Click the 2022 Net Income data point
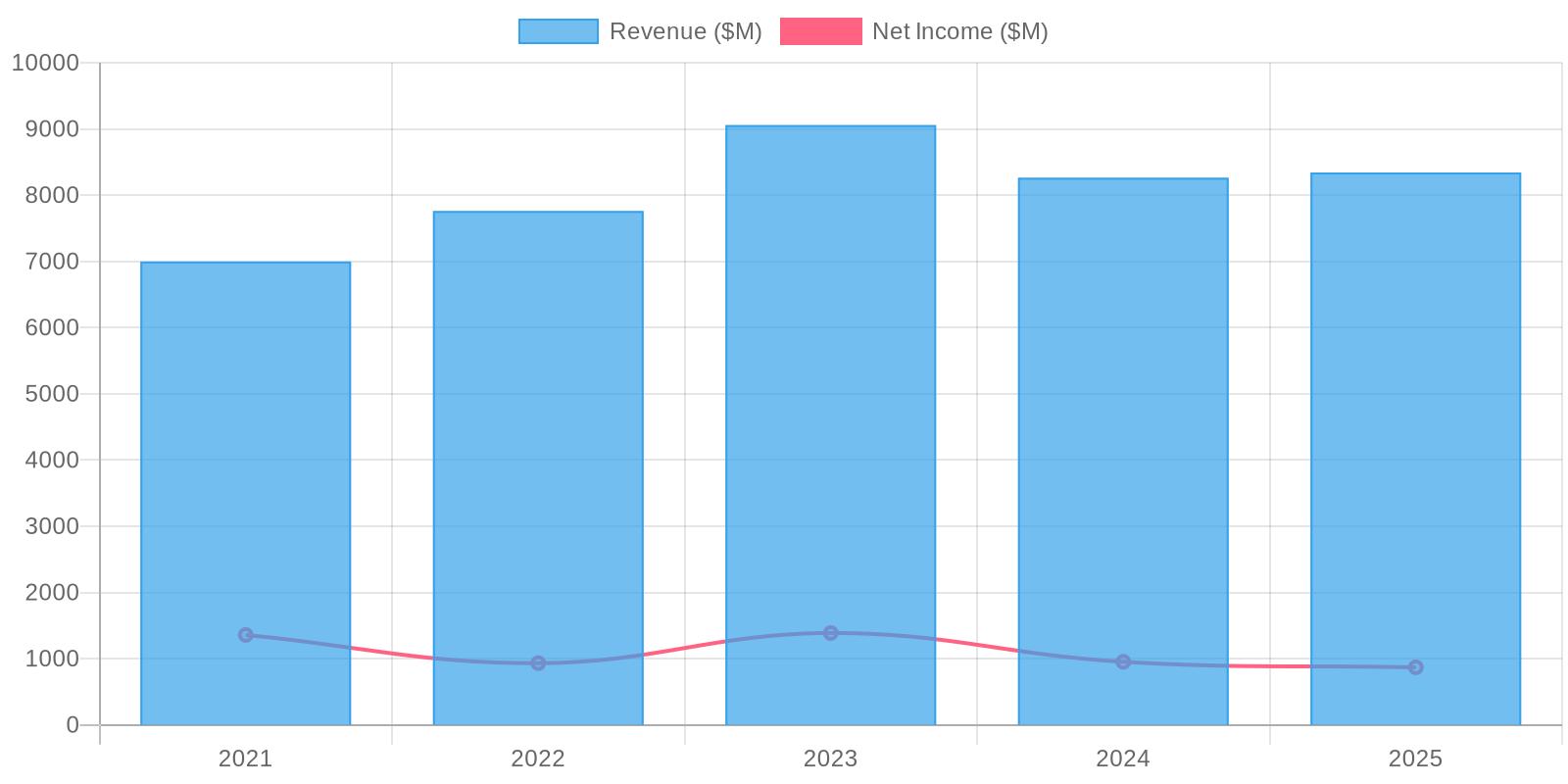1568x784 pixels. 538,663
